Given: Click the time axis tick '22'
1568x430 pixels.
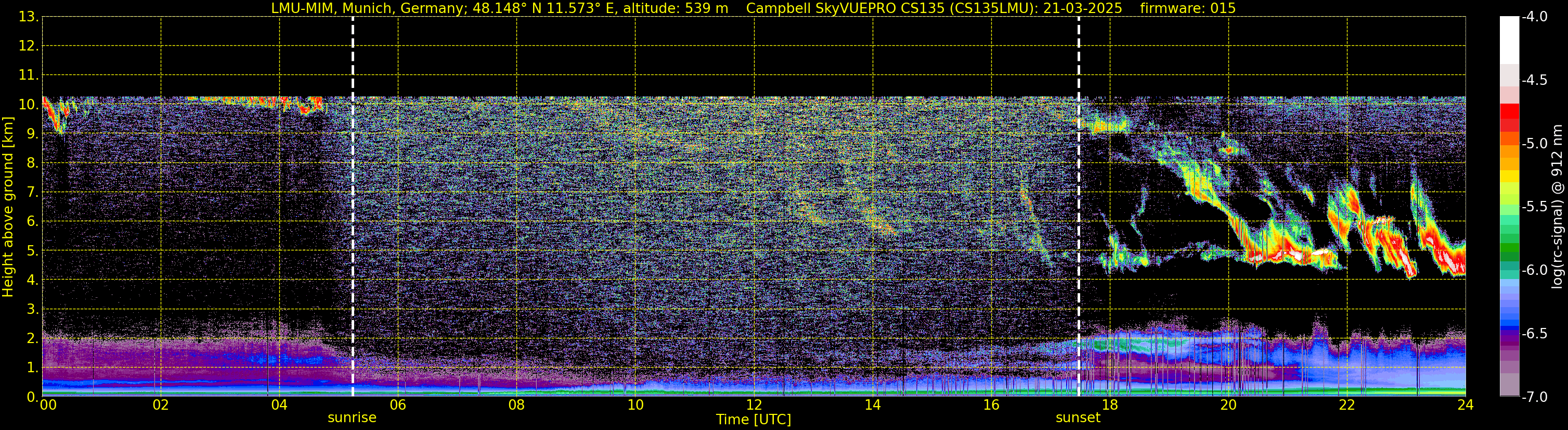Looking at the screenshot, I should click(1347, 404).
